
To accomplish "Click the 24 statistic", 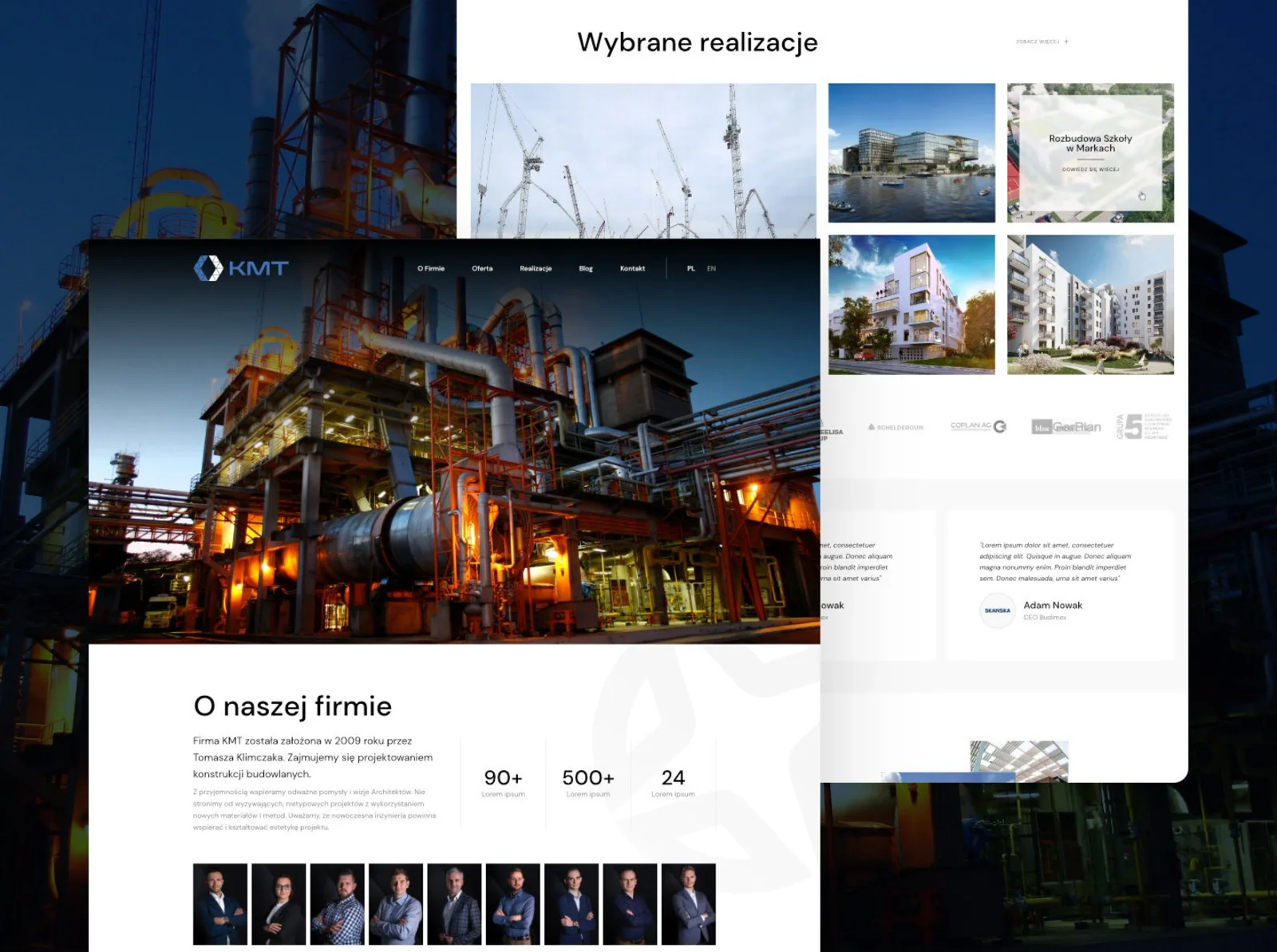I will tap(673, 777).
